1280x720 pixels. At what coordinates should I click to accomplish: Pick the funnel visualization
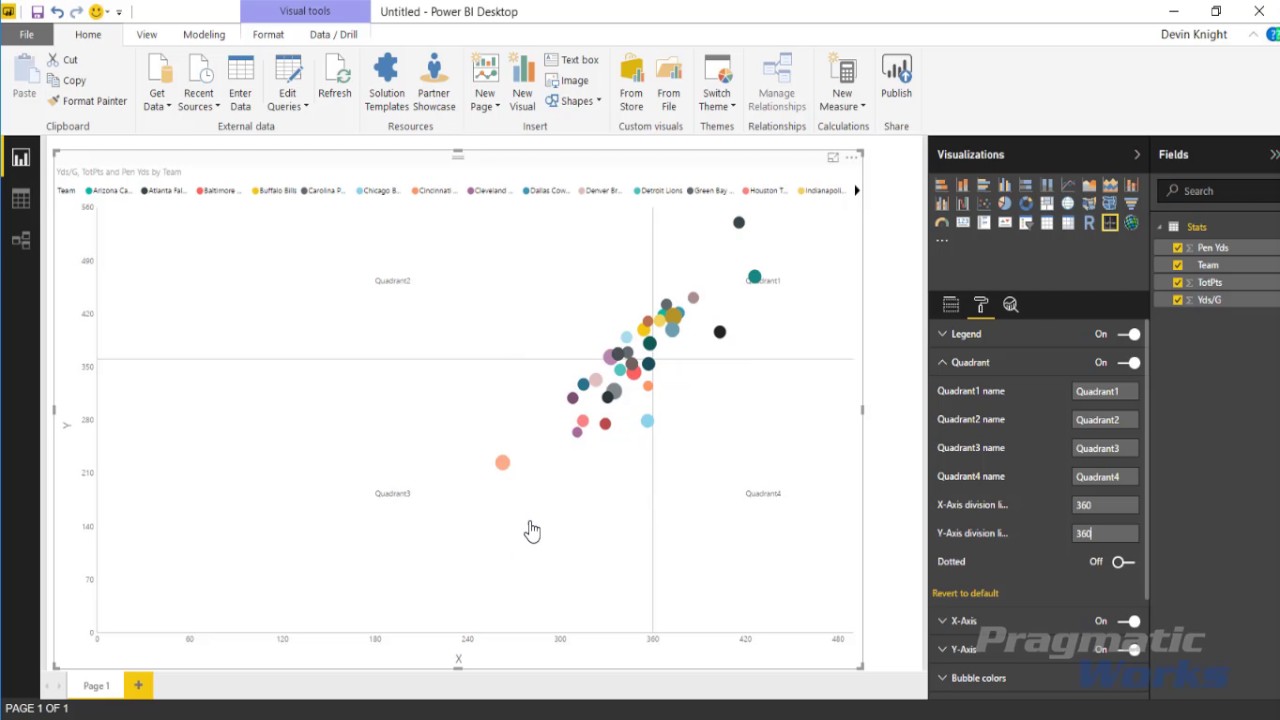(x=1131, y=204)
